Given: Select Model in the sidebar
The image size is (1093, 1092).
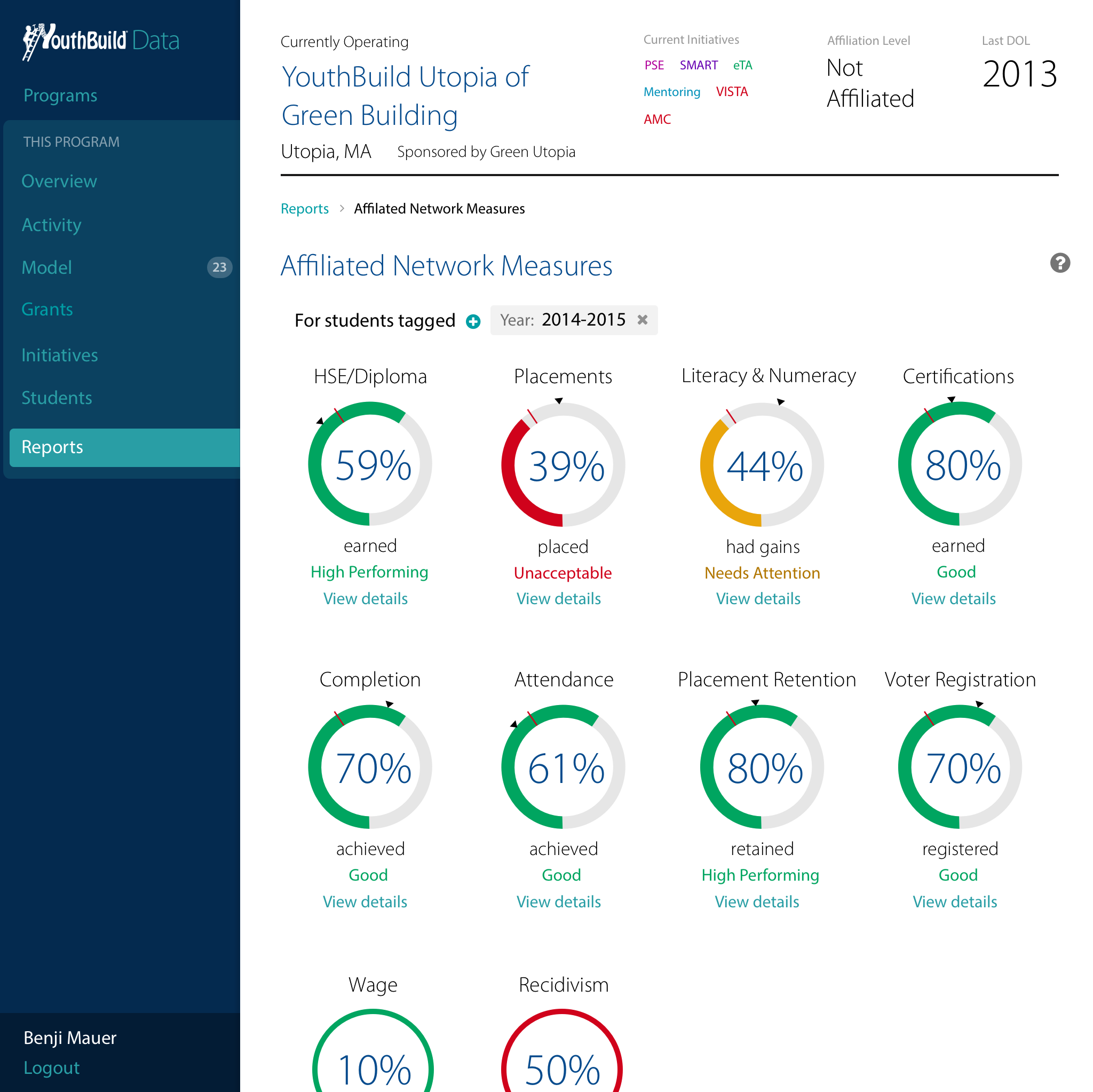Looking at the screenshot, I should tap(47, 267).
